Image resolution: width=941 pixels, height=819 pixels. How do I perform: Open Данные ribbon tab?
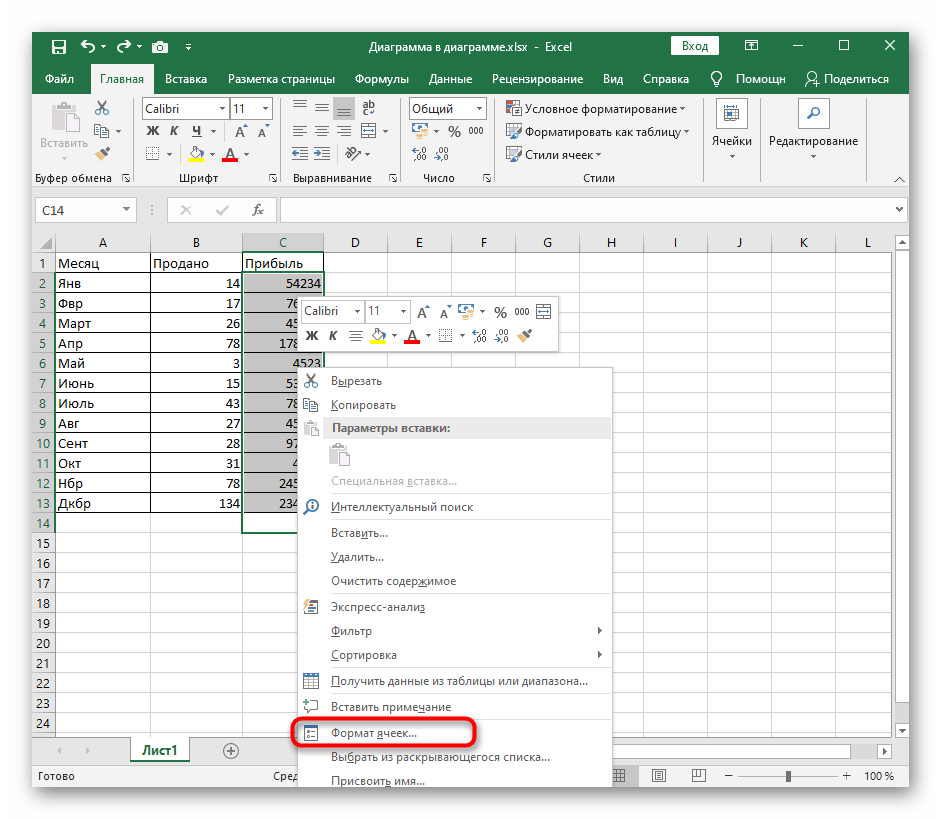450,79
